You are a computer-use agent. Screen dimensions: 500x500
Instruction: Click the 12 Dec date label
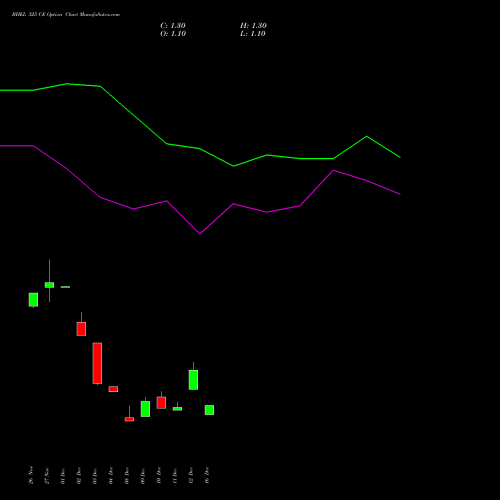191,475
